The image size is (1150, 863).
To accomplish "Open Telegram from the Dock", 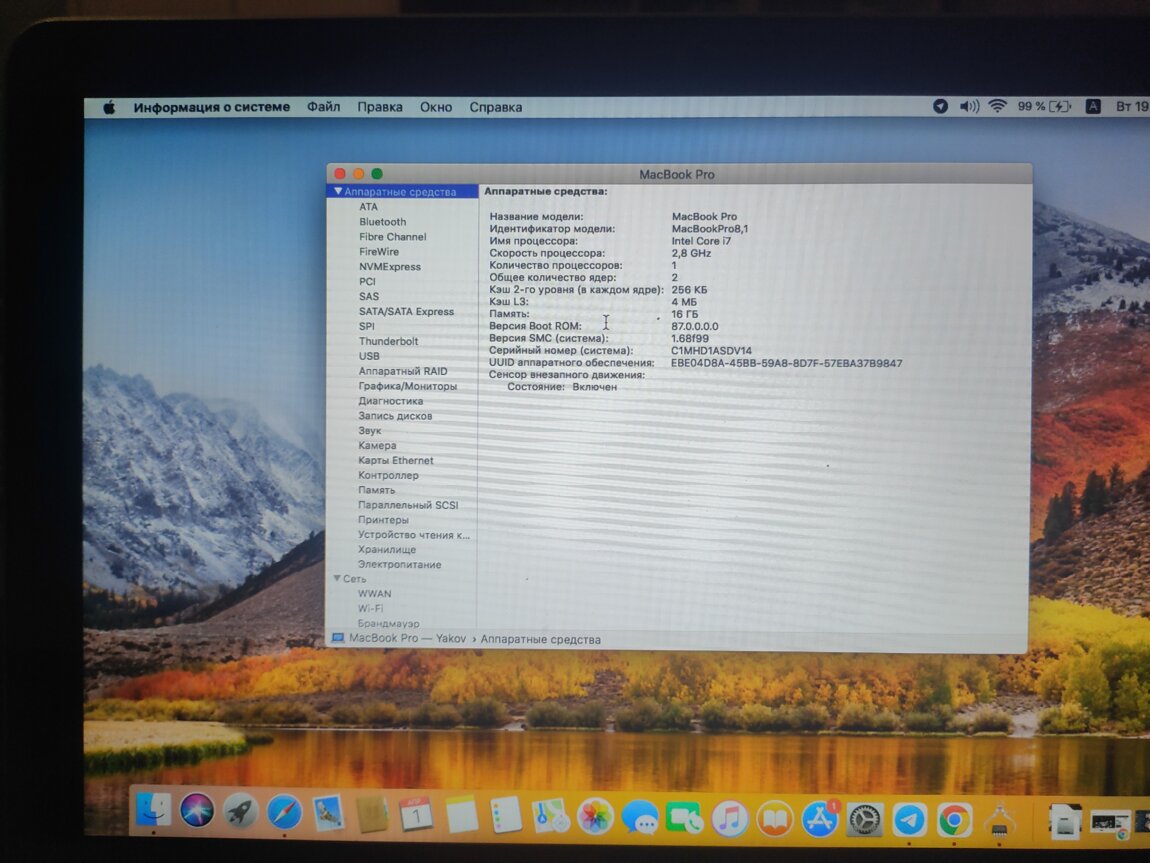I will [909, 820].
